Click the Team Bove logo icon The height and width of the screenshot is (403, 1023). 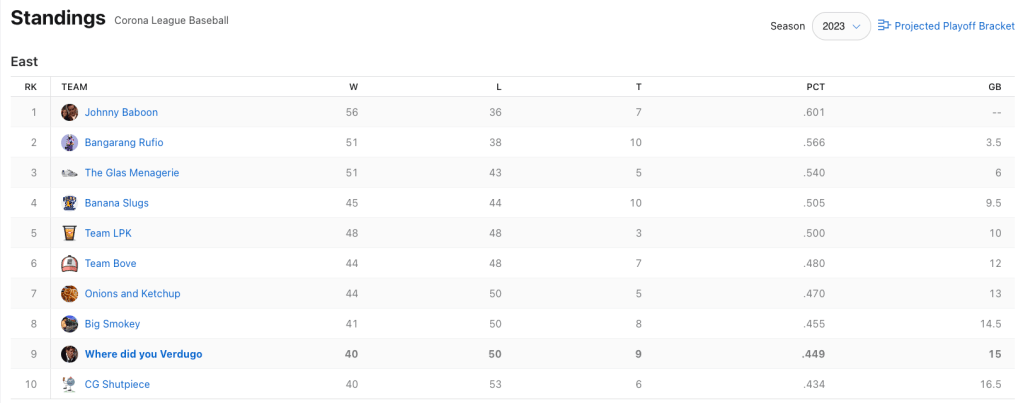pos(69,264)
